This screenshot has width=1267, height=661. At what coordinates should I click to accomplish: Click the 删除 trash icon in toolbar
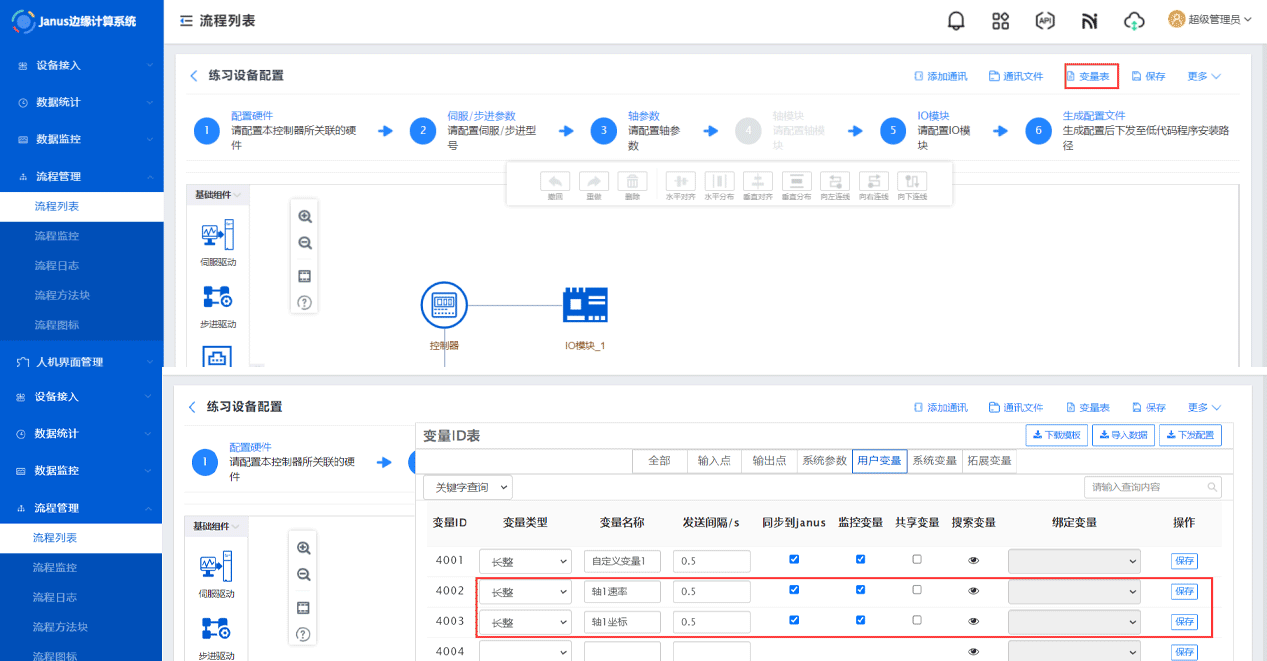point(632,182)
